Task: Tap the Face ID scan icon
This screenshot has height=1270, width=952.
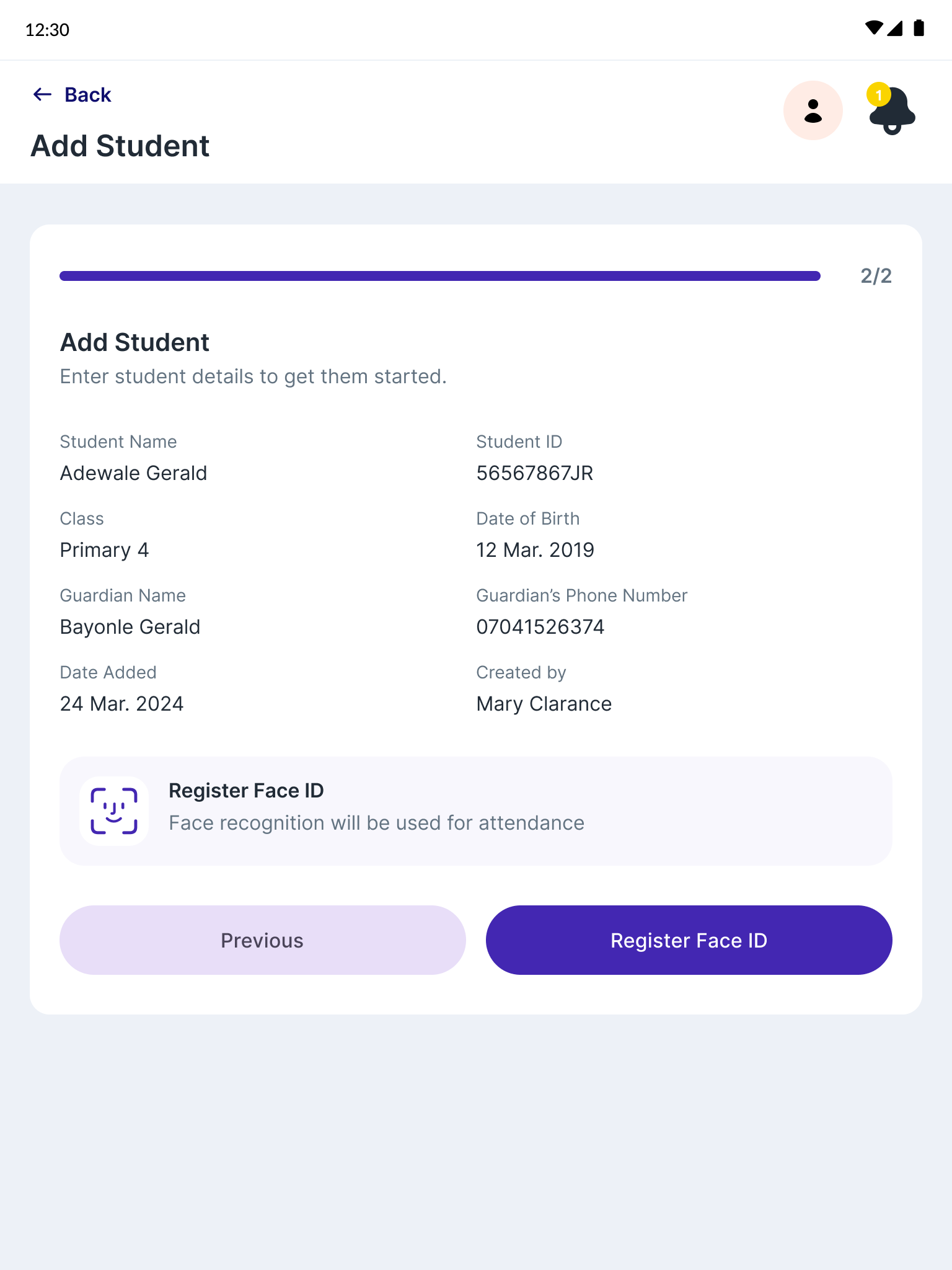Action: [114, 811]
